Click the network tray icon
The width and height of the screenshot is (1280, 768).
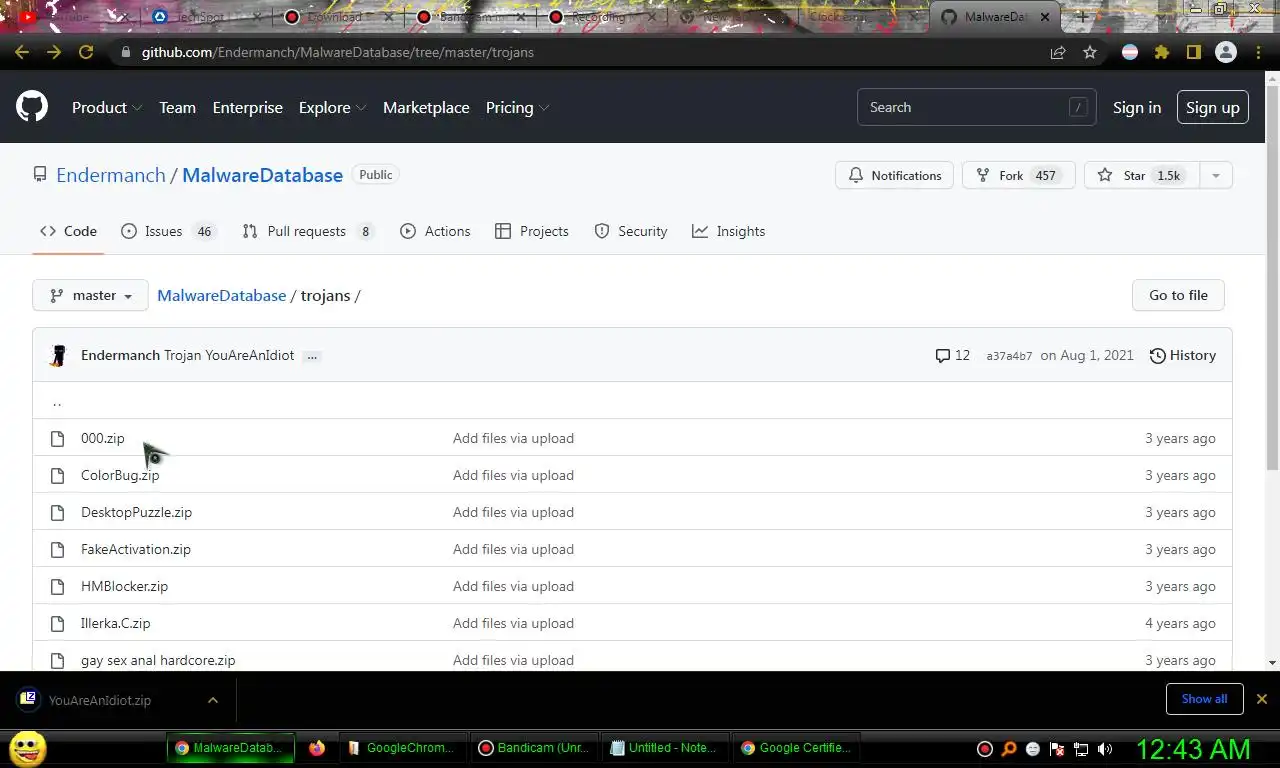[x=1081, y=749]
